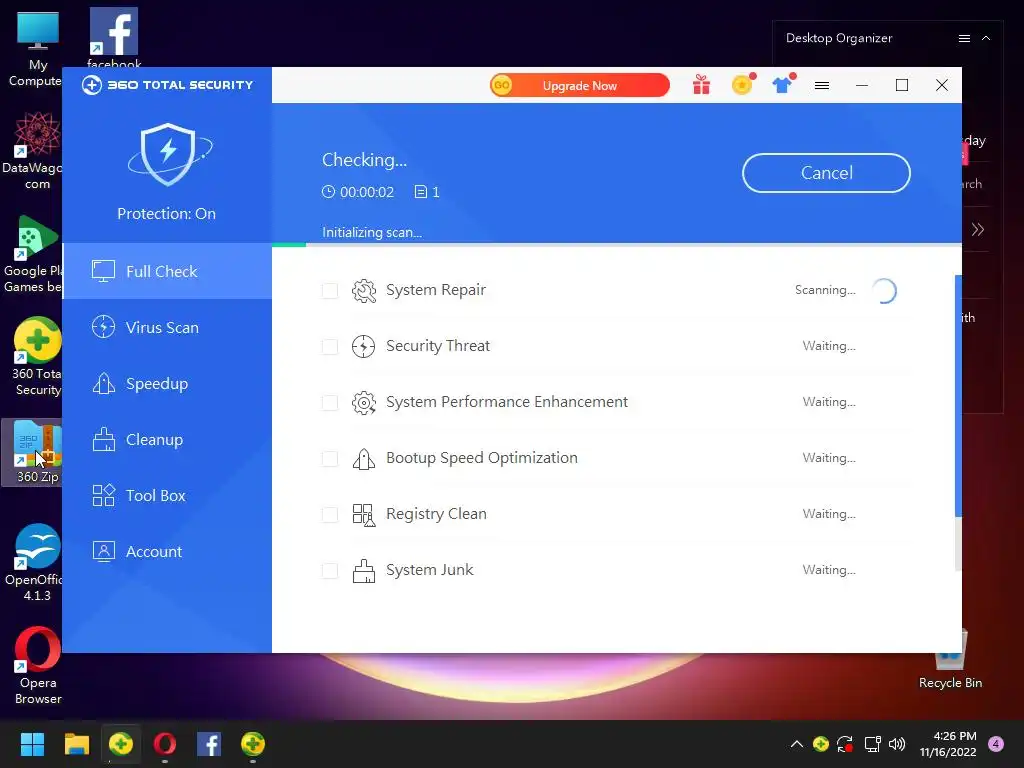Switch to the Speedup tab
This screenshot has width=1024, height=768.
point(167,383)
